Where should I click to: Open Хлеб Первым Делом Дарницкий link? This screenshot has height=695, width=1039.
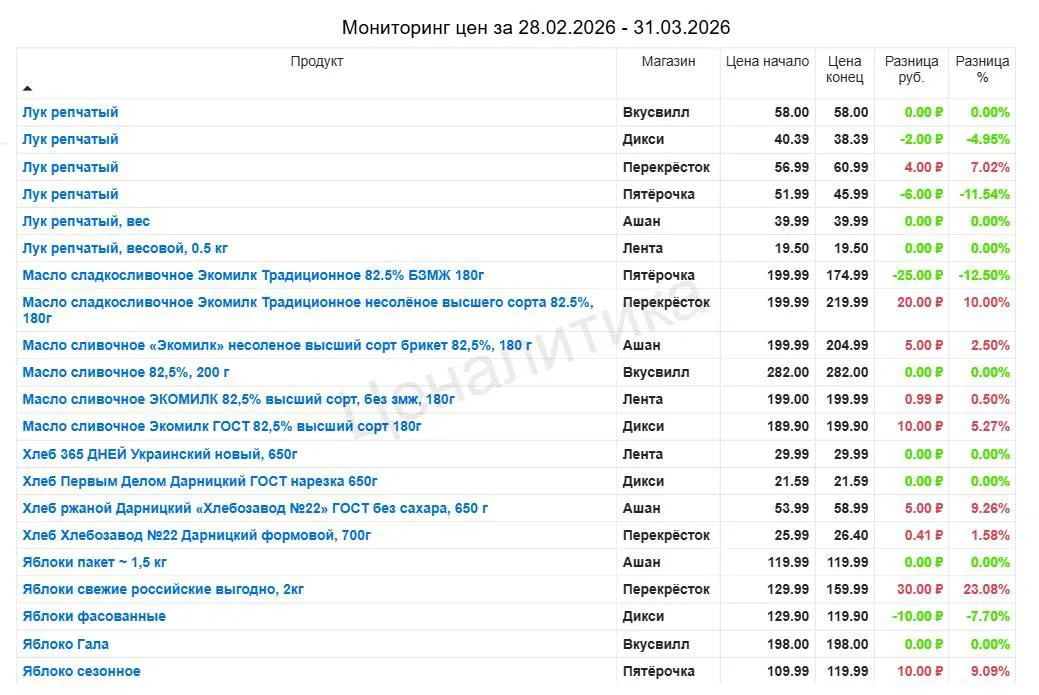coord(200,482)
